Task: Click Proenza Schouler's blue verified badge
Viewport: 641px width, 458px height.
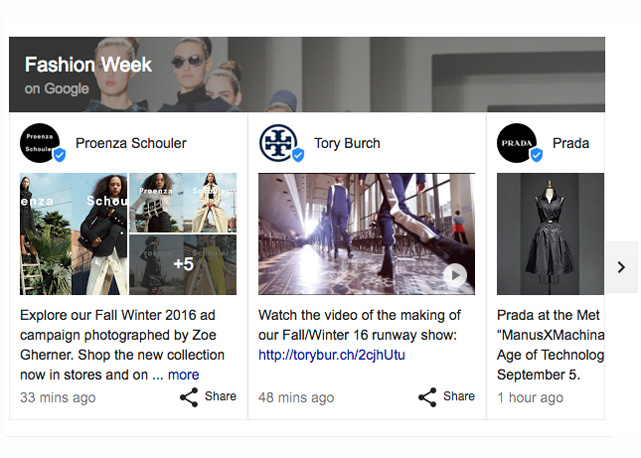Action: [59, 155]
